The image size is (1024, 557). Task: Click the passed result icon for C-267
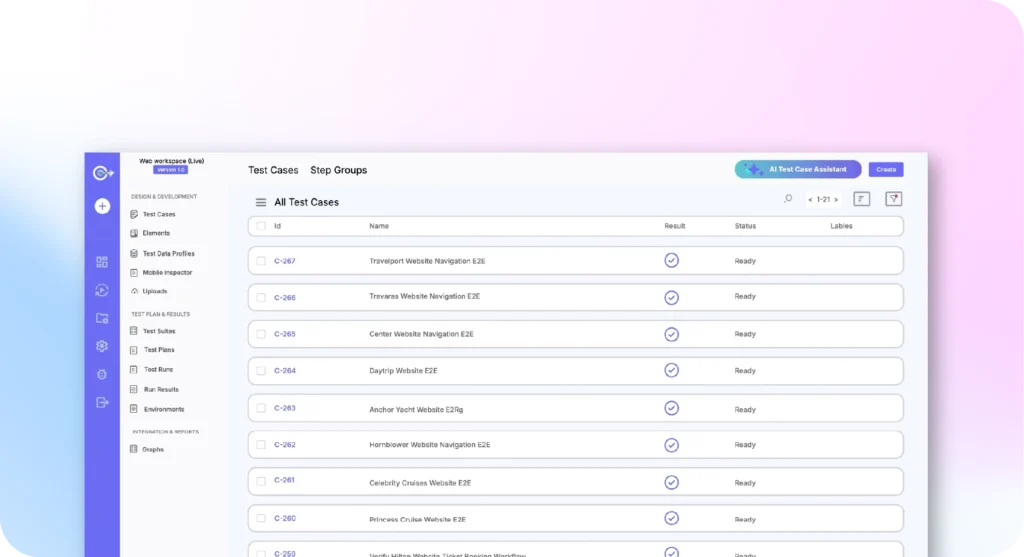[x=671, y=260]
